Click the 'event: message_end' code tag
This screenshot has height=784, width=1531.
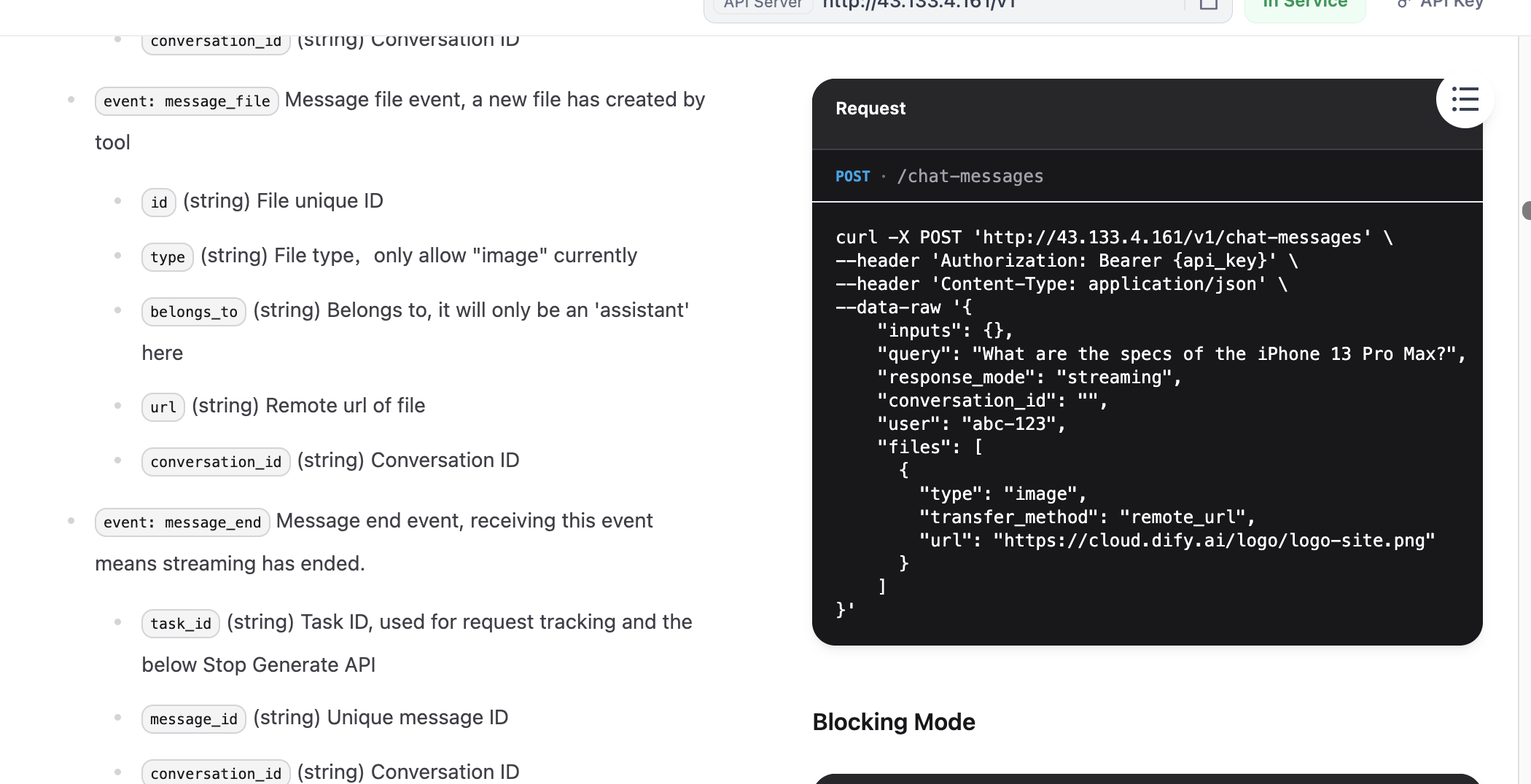pos(182,522)
